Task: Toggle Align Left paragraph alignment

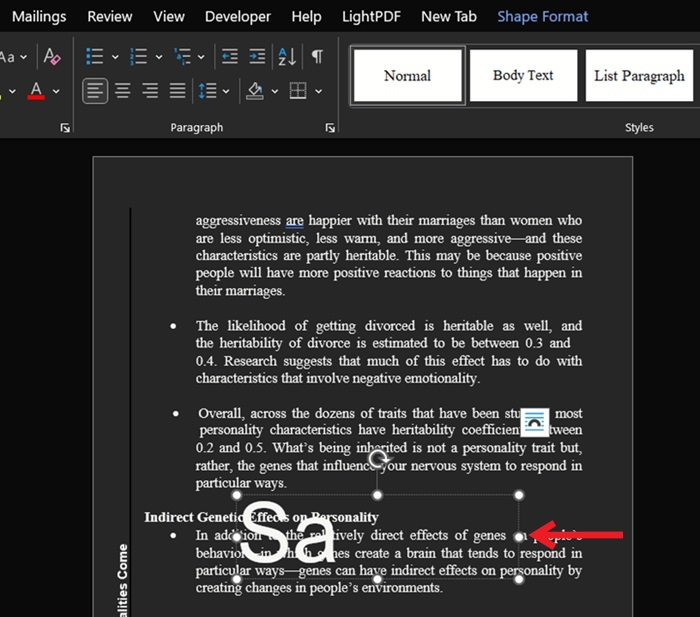Action: (x=95, y=91)
